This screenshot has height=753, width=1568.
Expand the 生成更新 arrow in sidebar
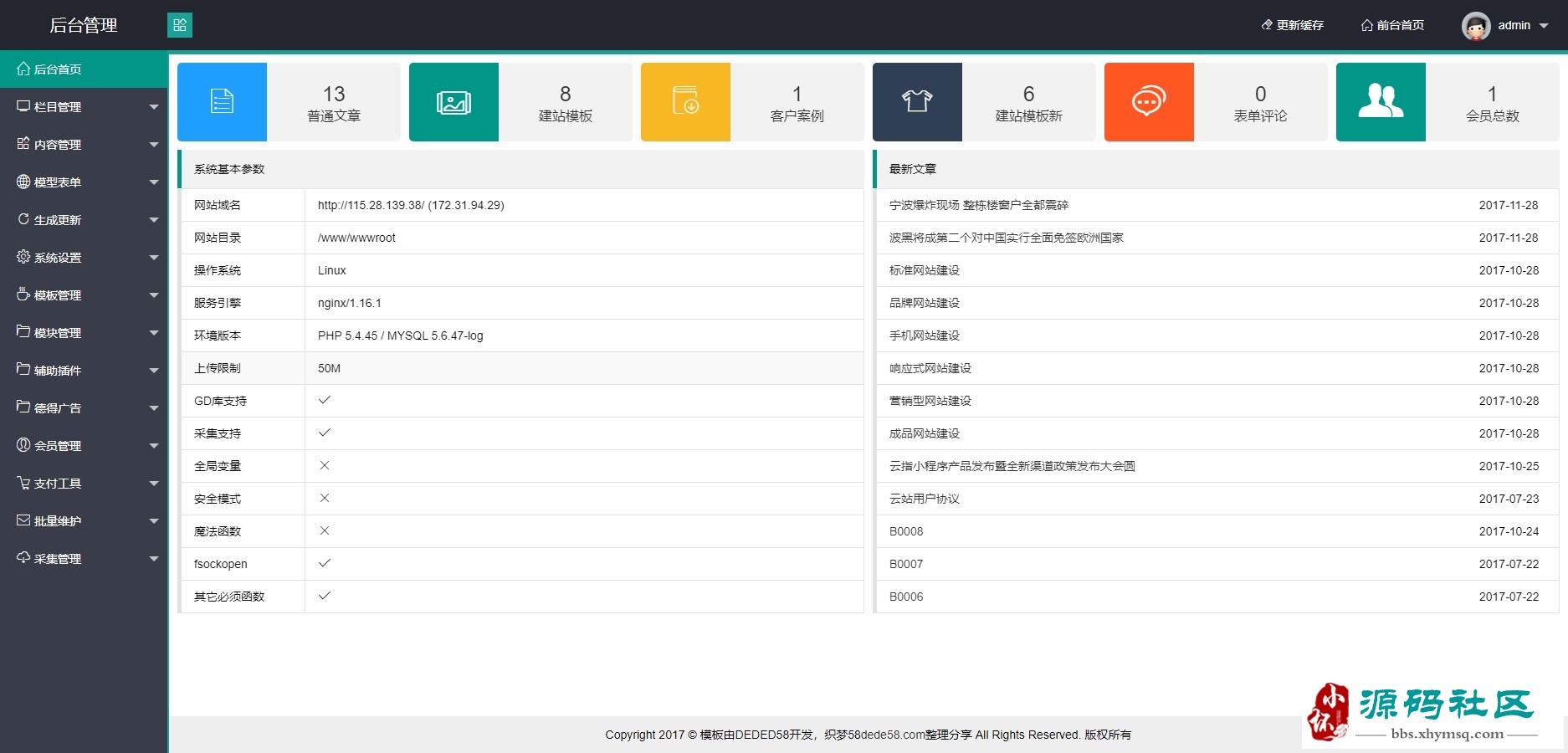click(154, 220)
